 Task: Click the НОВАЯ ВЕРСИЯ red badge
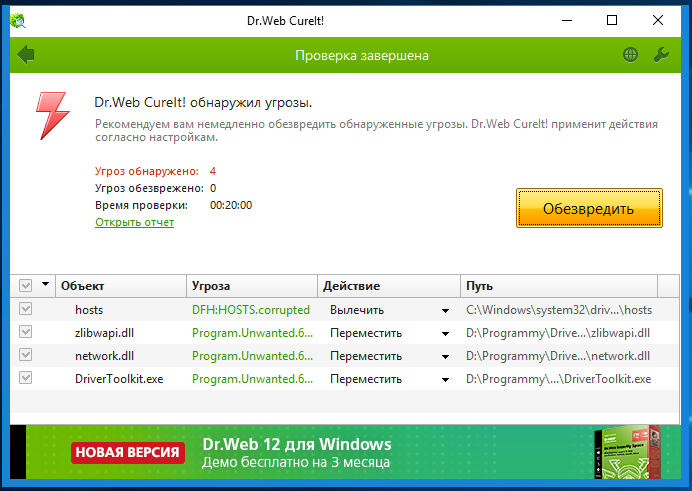tap(128, 452)
